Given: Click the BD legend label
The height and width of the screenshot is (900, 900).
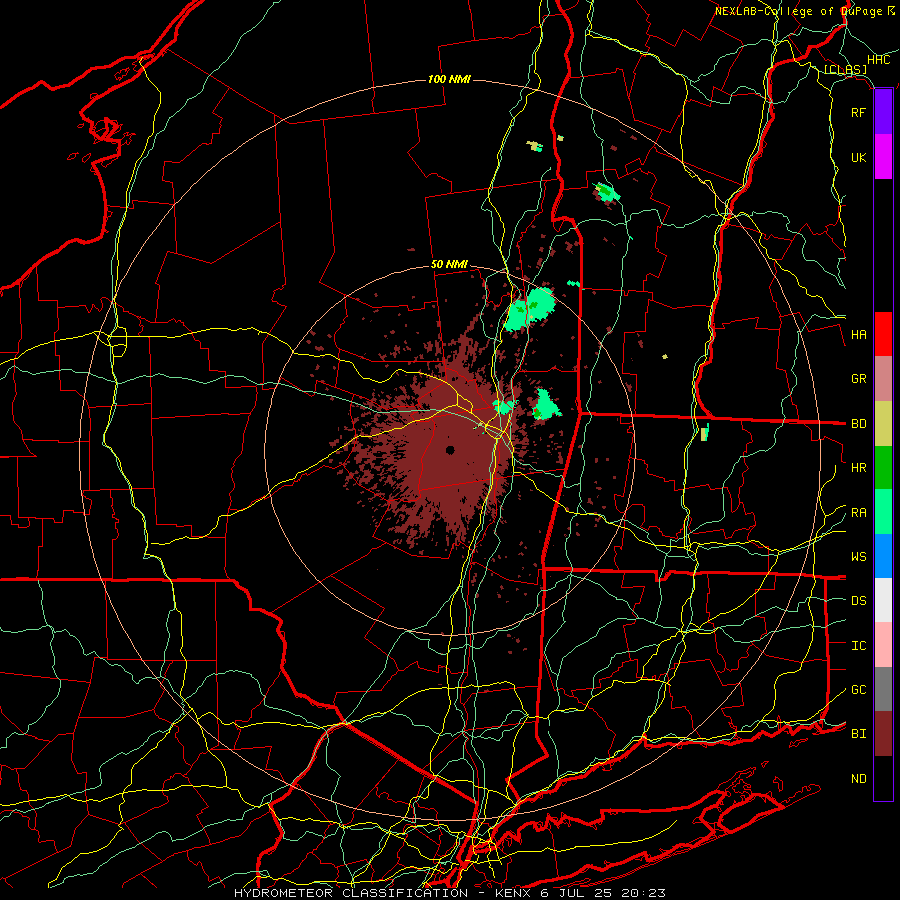Looking at the screenshot, I should [x=858, y=424].
